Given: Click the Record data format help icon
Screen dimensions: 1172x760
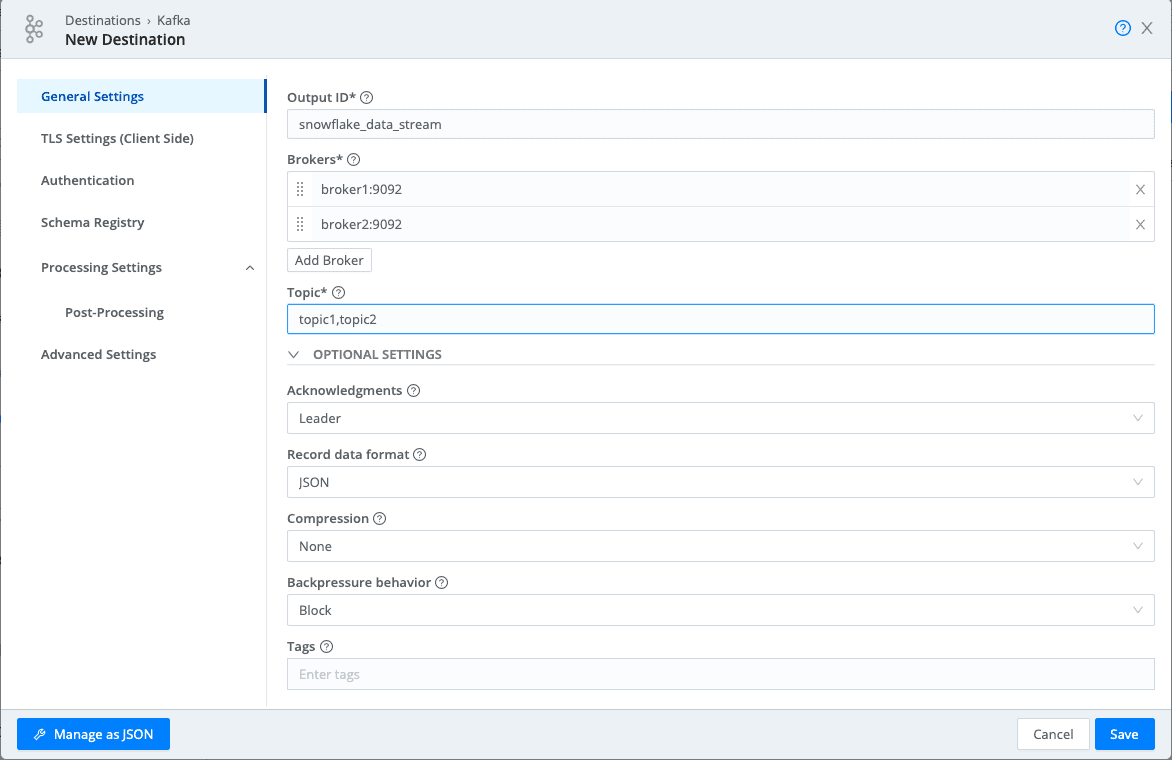Looking at the screenshot, I should pyautogui.click(x=420, y=455).
